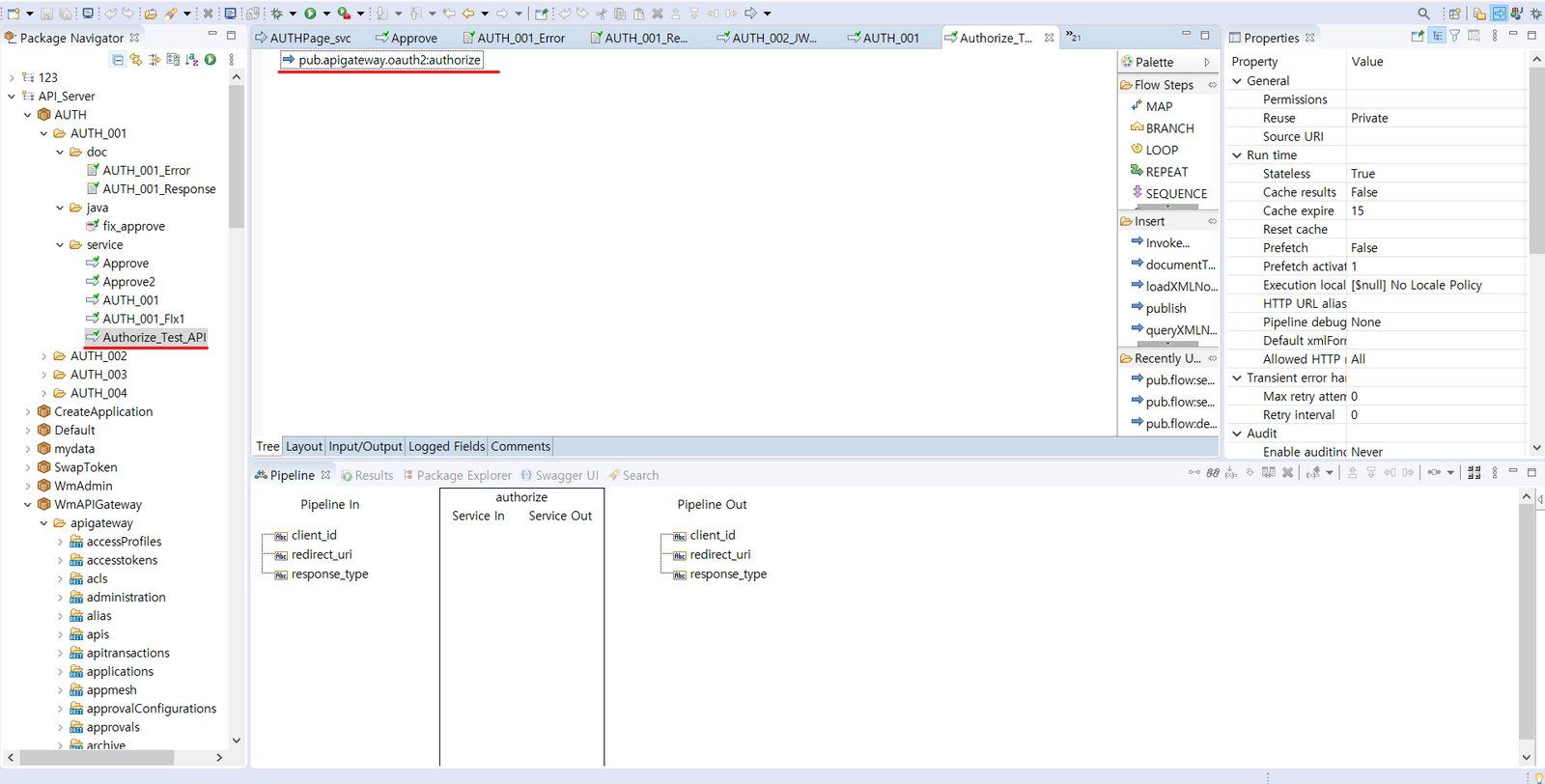The image size is (1545, 784).
Task: Toggle the expand-all grid icon in Pipeline toolbar
Action: click(1474, 473)
